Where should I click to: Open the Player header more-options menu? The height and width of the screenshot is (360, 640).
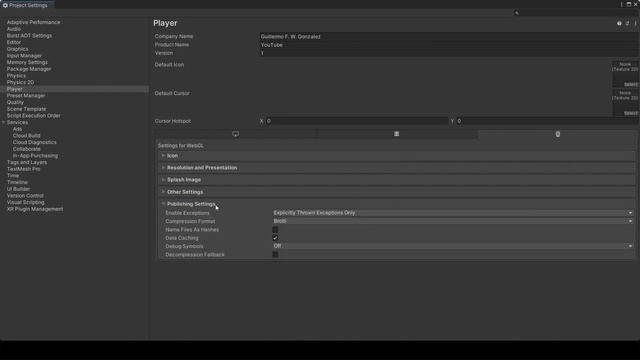pyautogui.click(x=636, y=23)
